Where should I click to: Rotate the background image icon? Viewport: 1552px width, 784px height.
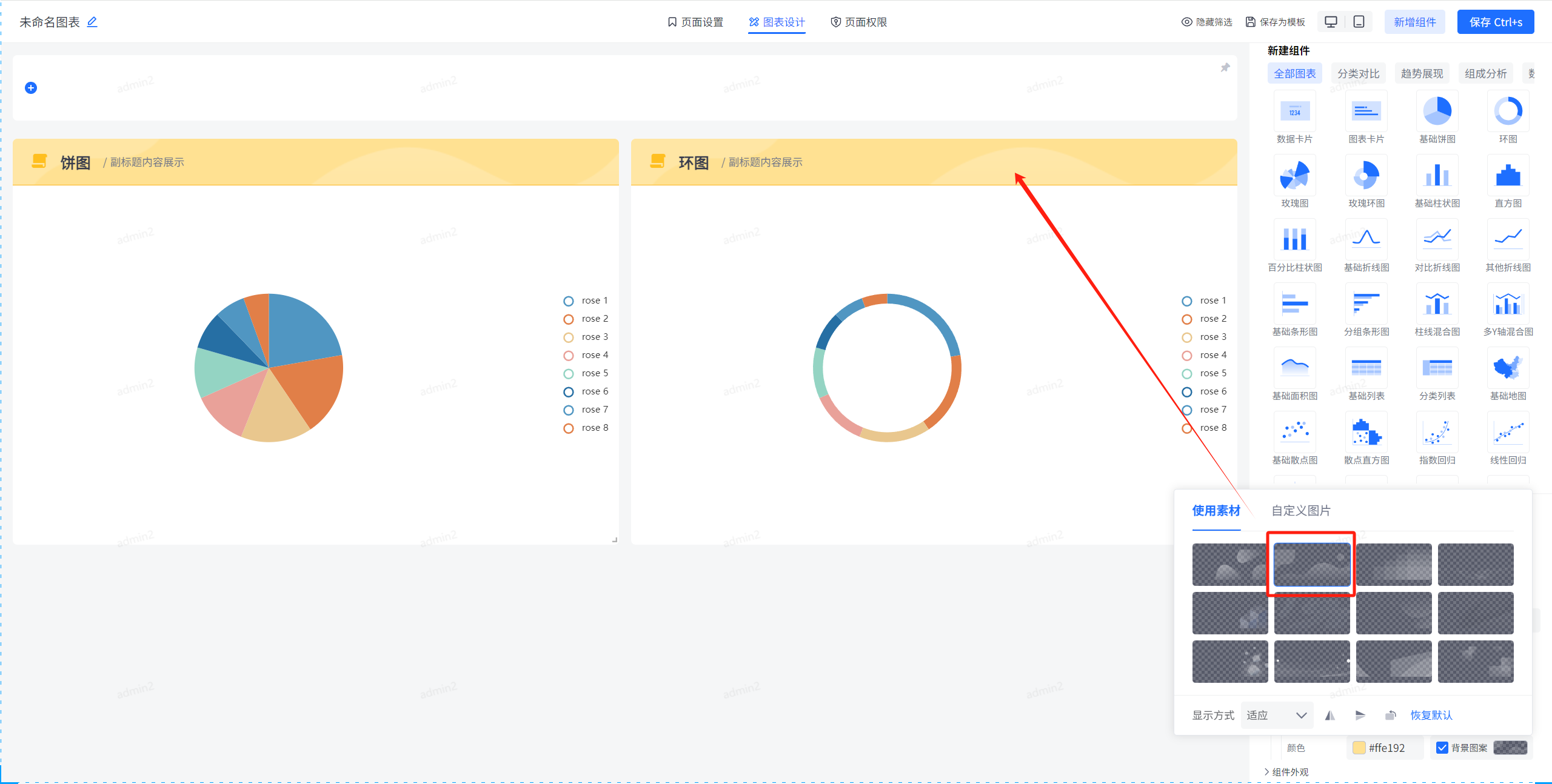(1391, 716)
